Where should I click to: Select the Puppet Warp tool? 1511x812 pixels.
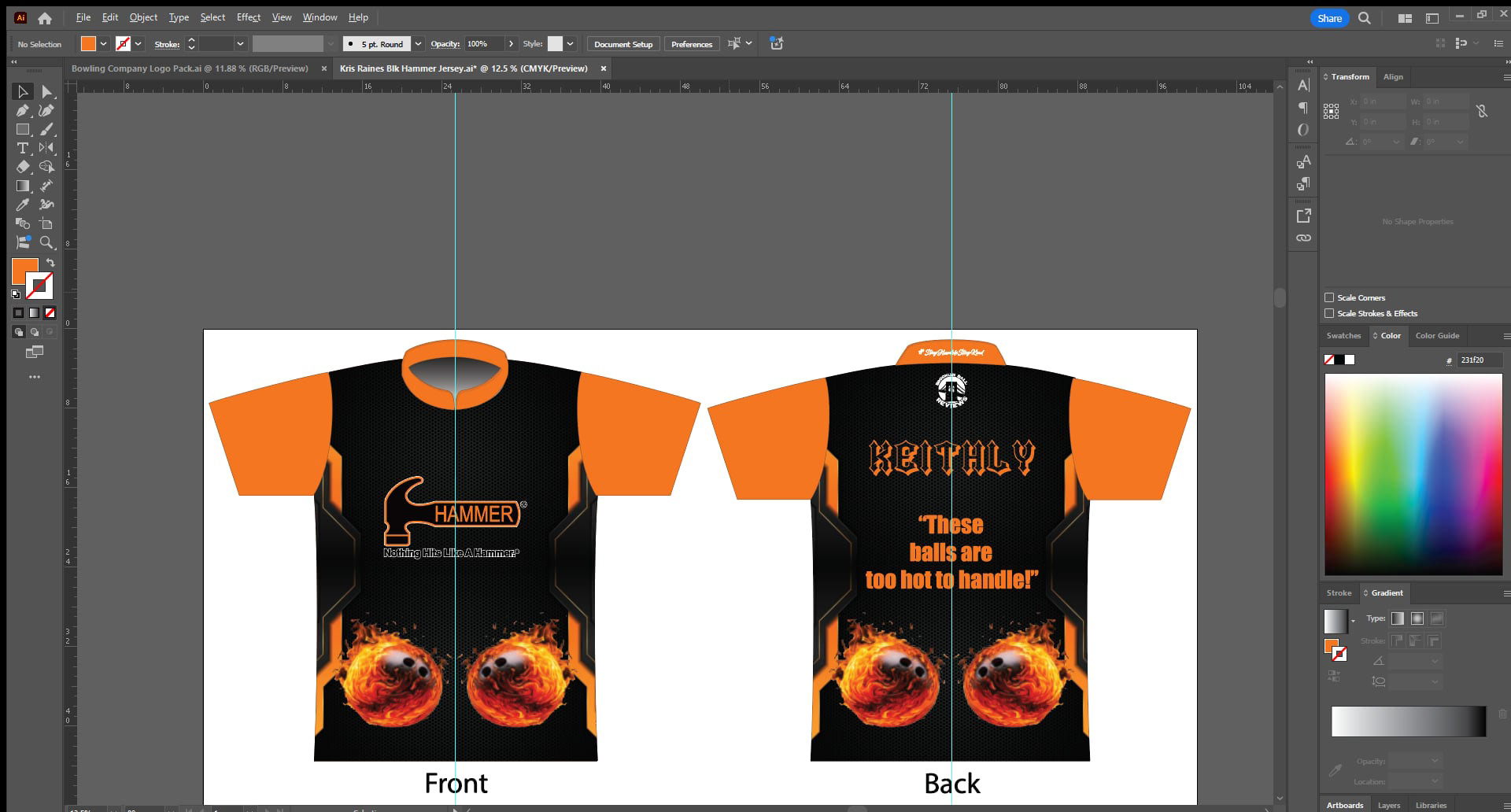click(x=46, y=205)
